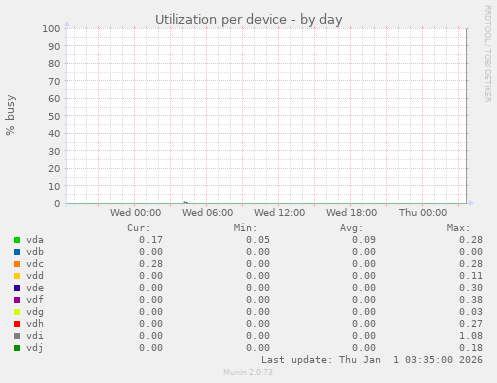
Task: Click vdf max value 0.38
Action: [471, 300]
